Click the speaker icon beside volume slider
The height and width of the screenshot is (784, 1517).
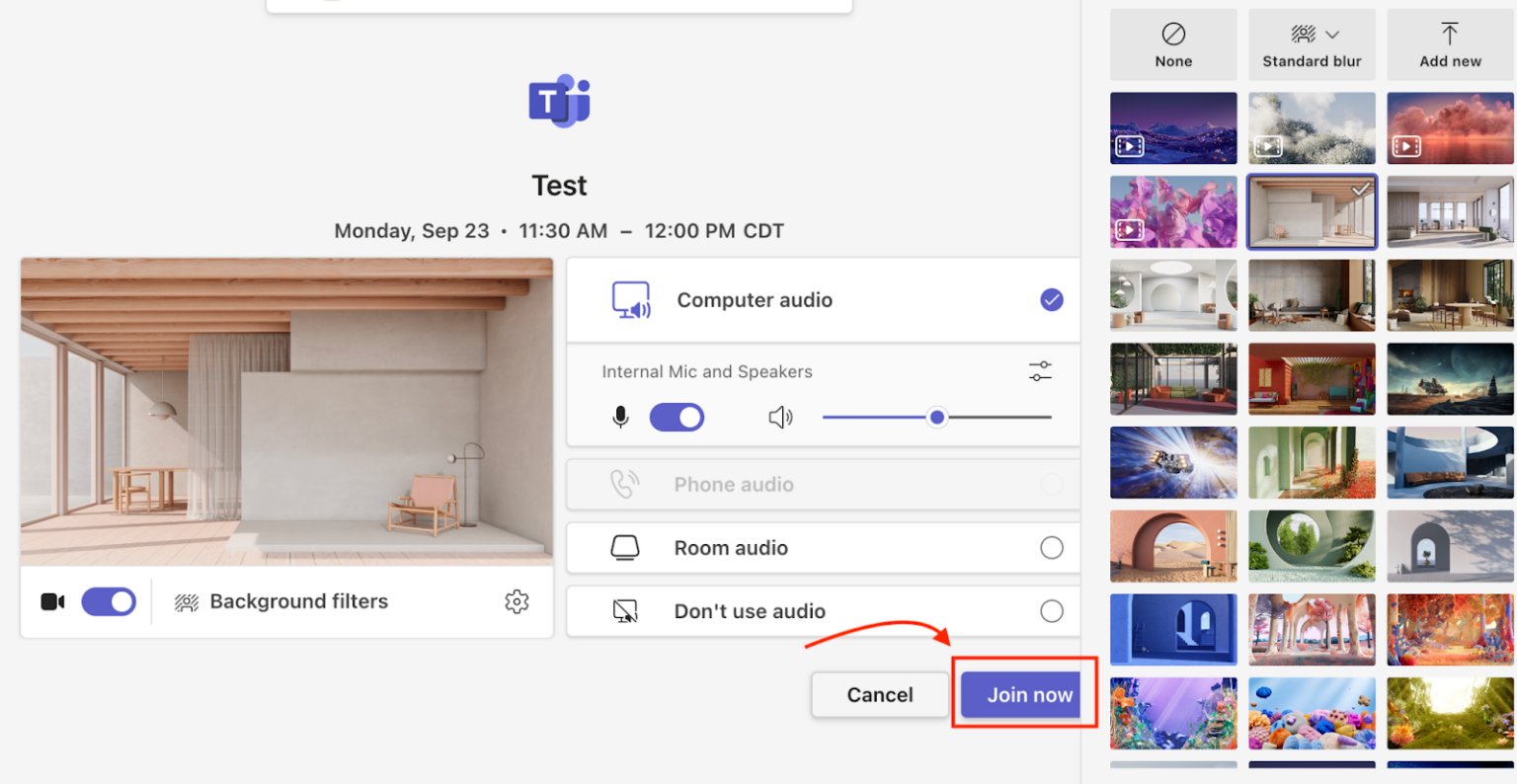[780, 417]
